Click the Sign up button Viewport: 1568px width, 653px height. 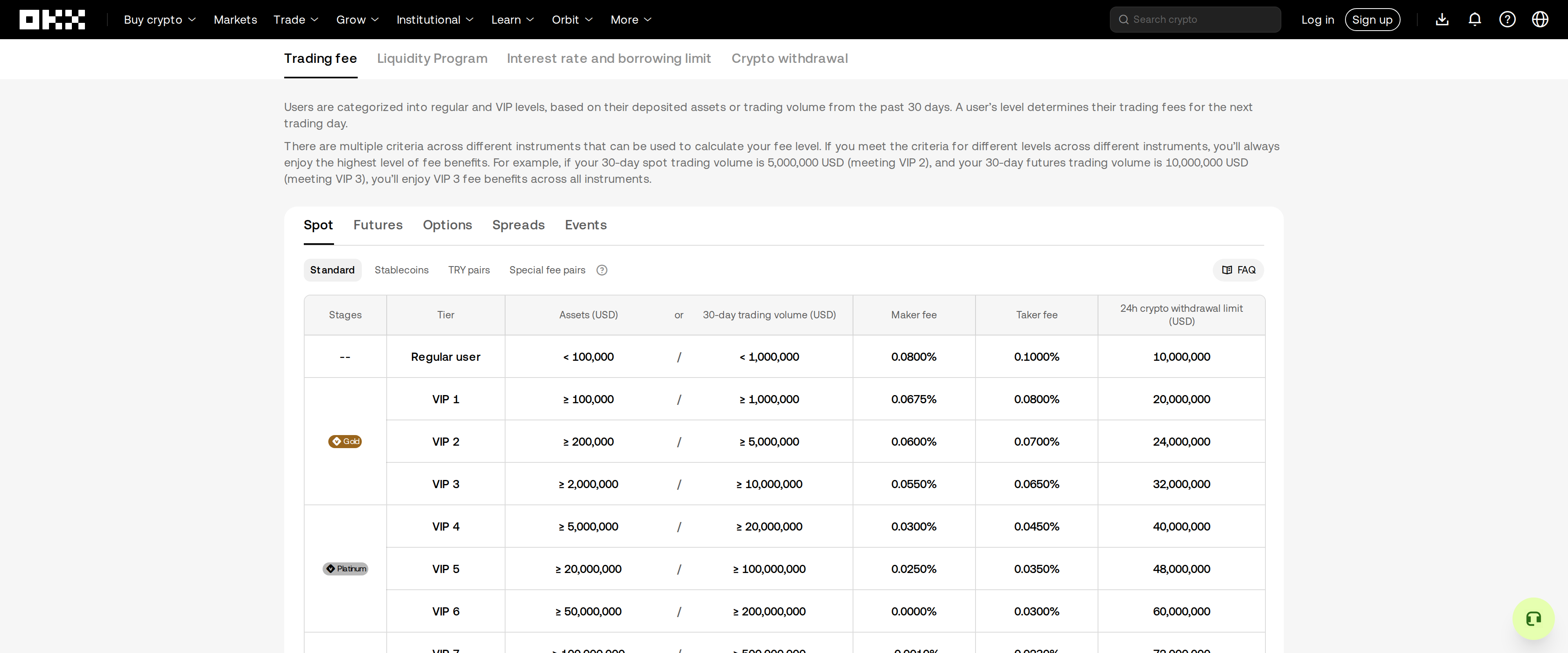coord(1372,20)
